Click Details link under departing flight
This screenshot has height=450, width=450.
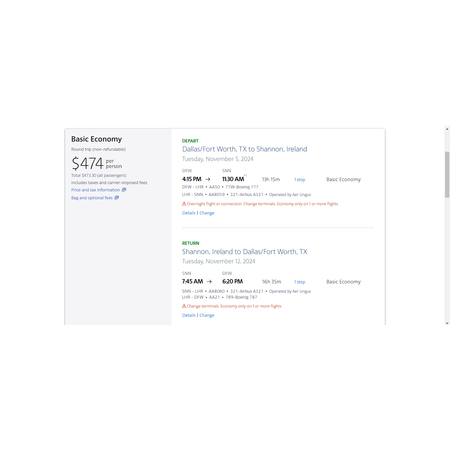pos(189,213)
